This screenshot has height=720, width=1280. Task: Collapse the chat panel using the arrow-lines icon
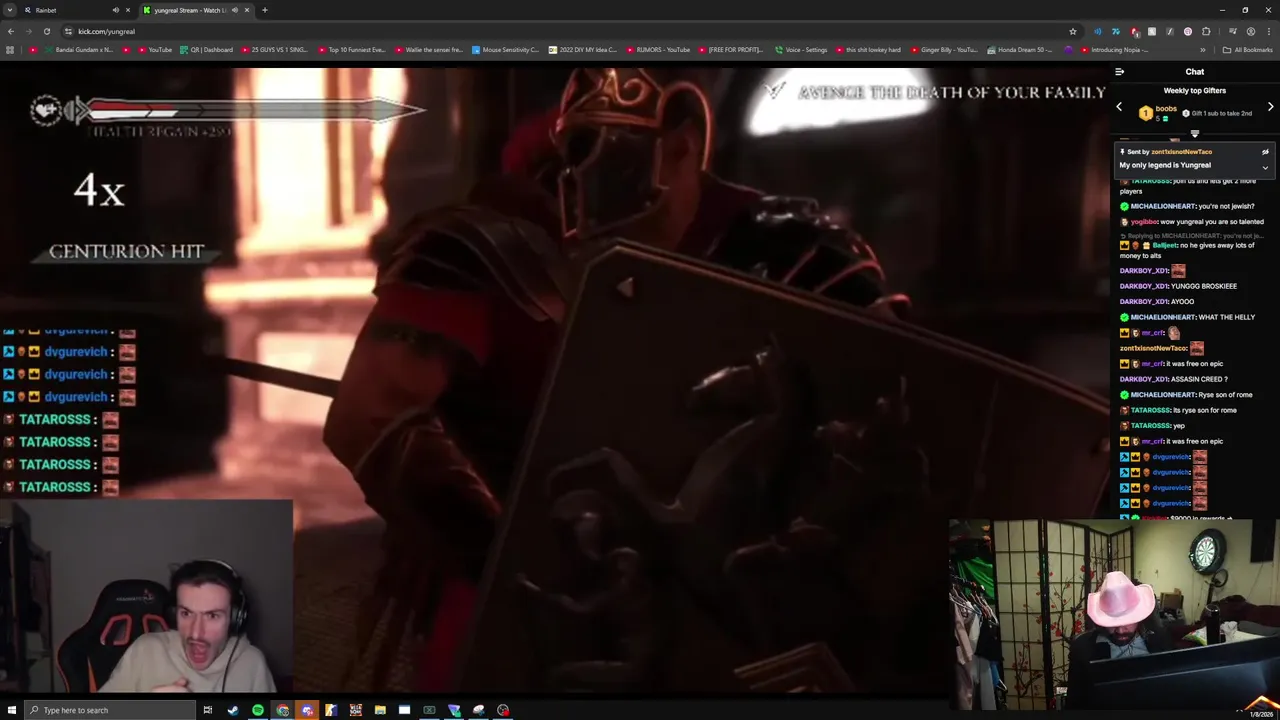(x=1119, y=72)
